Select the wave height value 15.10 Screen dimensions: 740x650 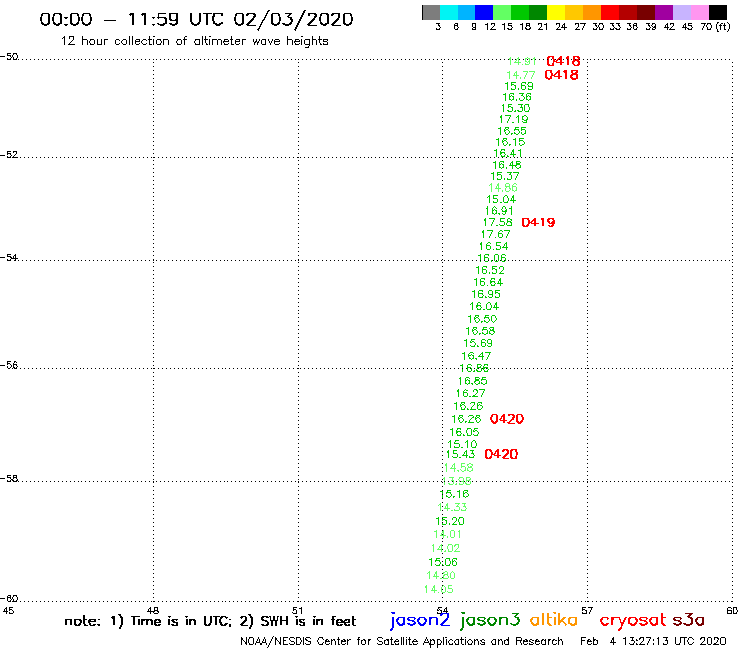[x=462, y=444]
